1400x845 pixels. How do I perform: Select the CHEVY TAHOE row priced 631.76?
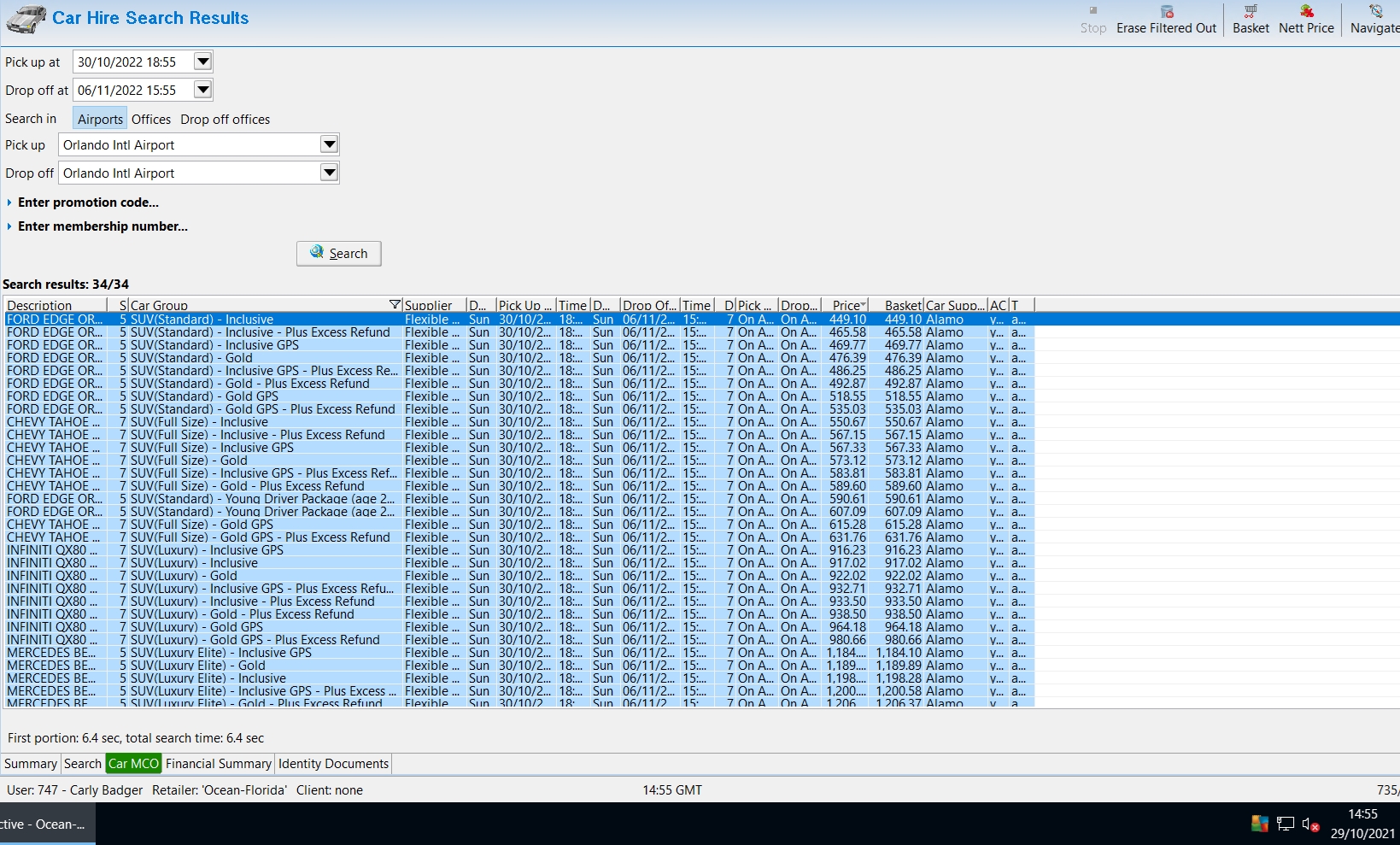pyautogui.click(x=519, y=537)
